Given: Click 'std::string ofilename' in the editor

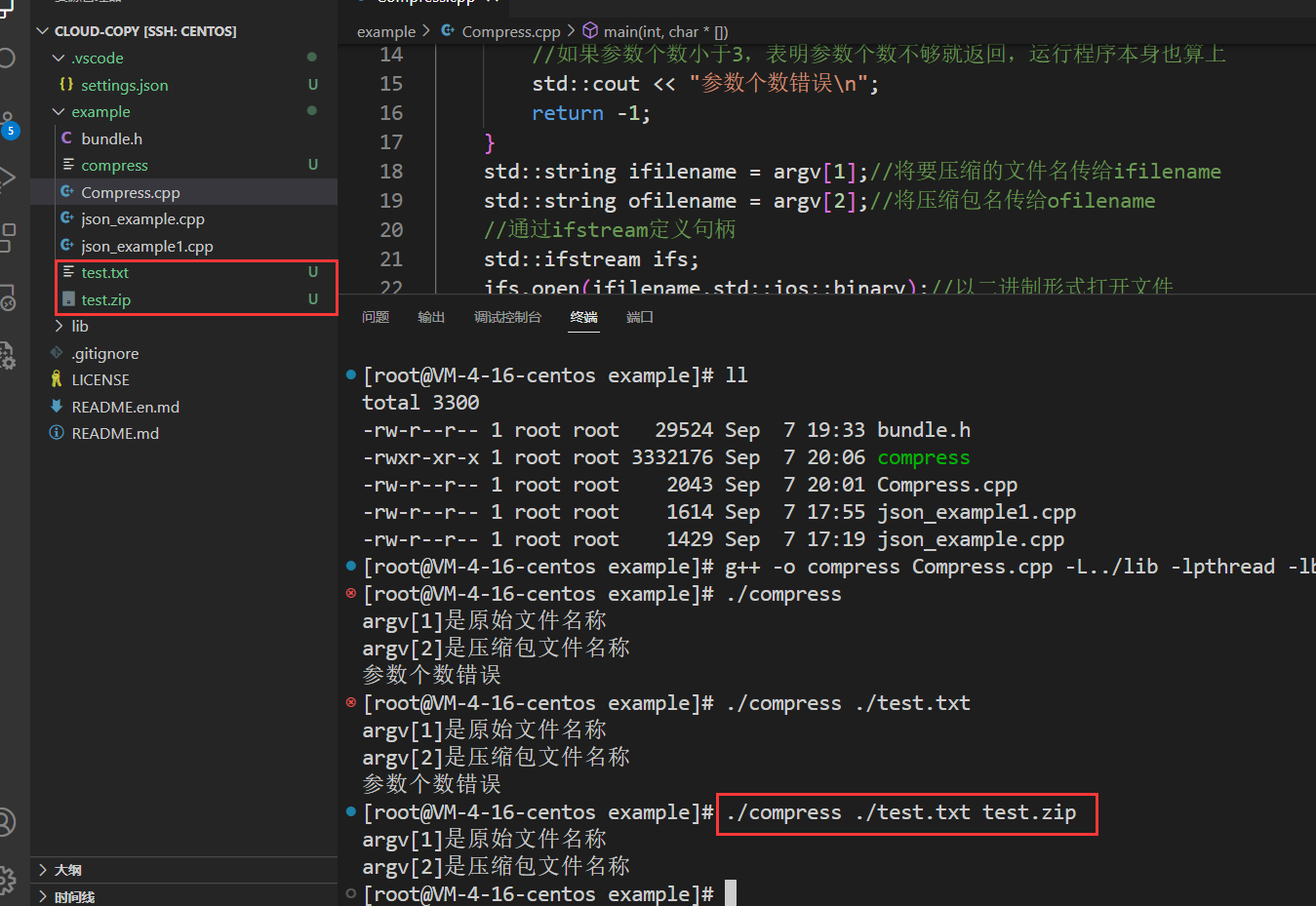Looking at the screenshot, I should (611, 201).
